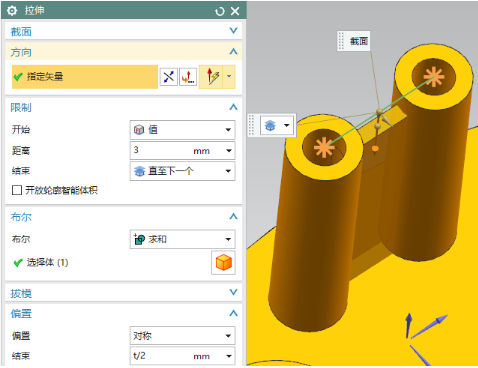Screen dimensions: 478x368
Task: Open the offset 结束 mm dropdown arrow
Action: [x=229, y=356]
